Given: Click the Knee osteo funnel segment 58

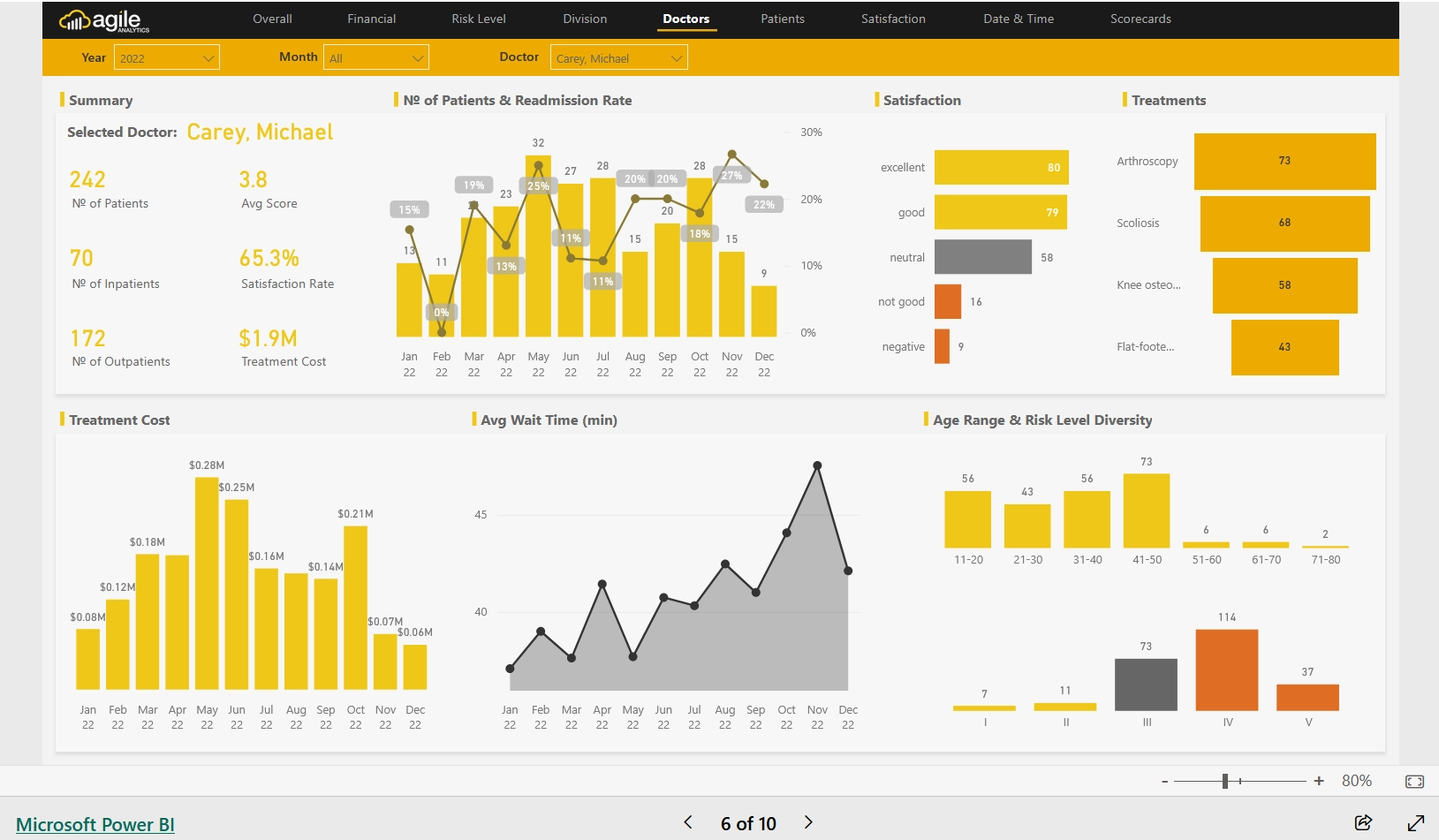Looking at the screenshot, I should pyautogui.click(x=1284, y=285).
